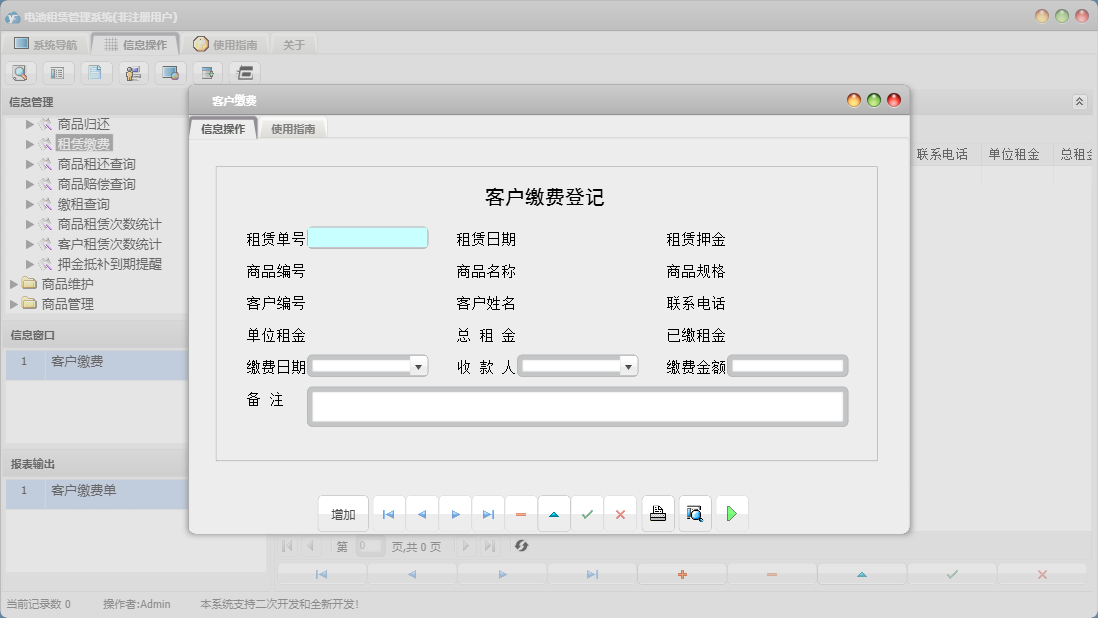The height and width of the screenshot is (618, 1098).
Task: Open the 缴费日期 date dropdown
Action: 418,367
